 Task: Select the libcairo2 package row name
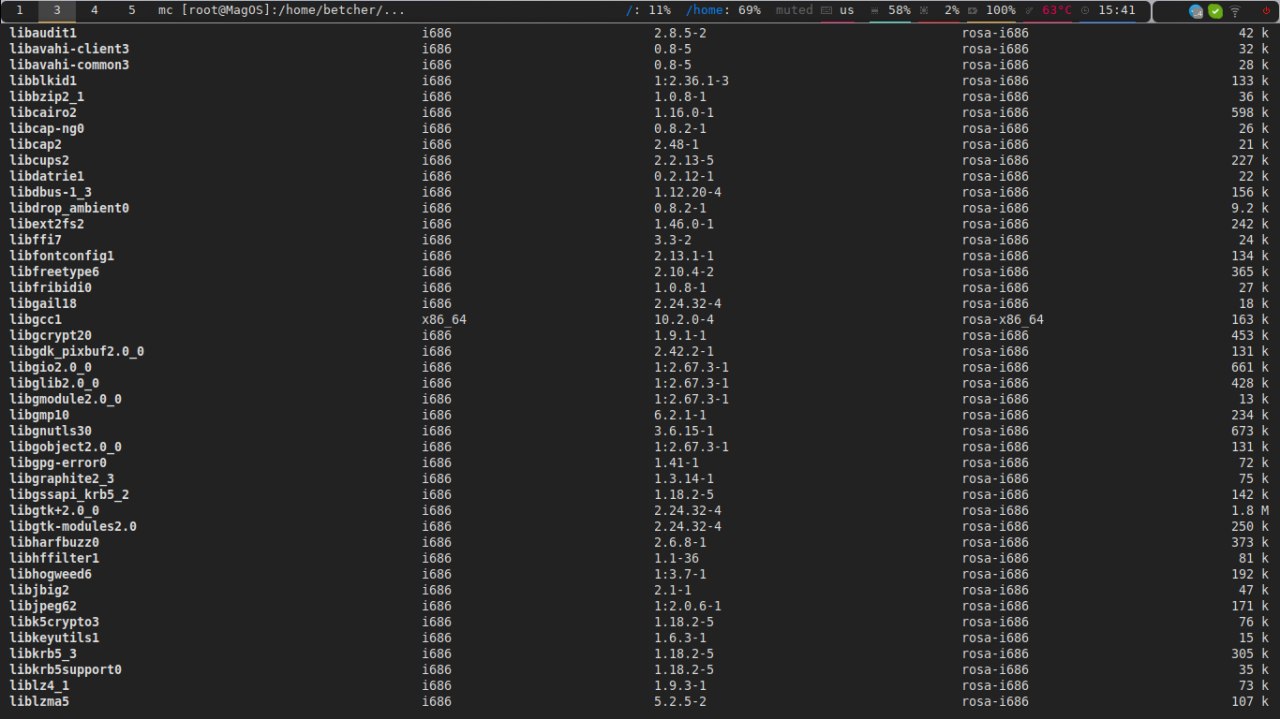[43, 113]
